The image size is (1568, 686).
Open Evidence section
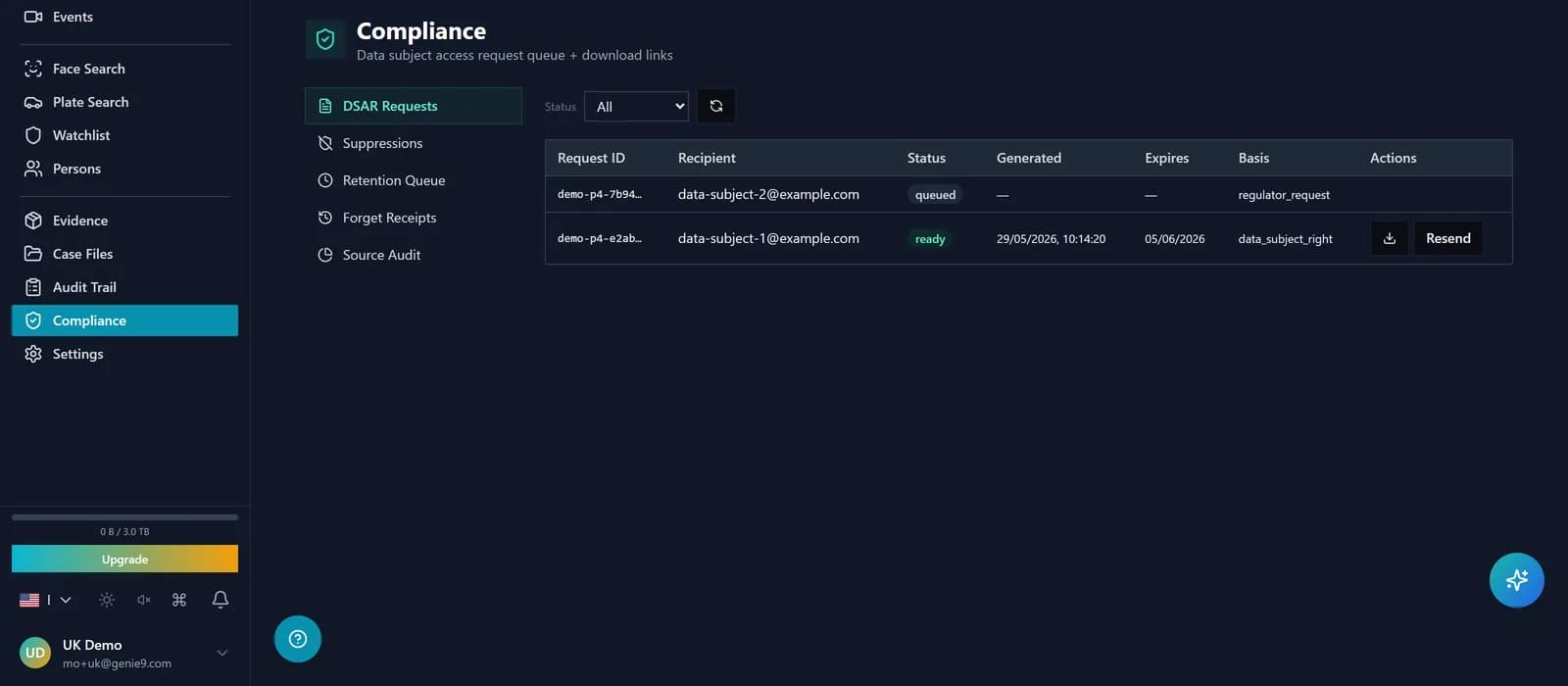click(124, 220)
